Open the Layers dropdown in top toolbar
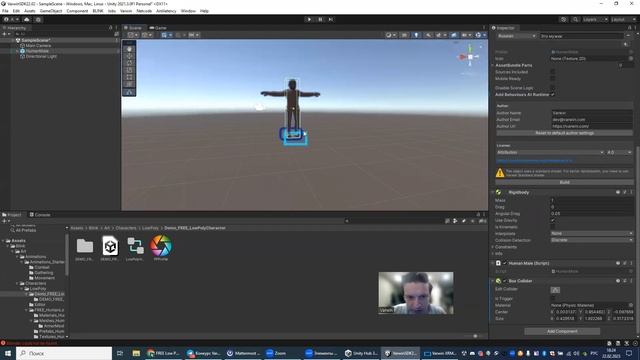Viewport: 640px width, 360px height. point(595,19)
